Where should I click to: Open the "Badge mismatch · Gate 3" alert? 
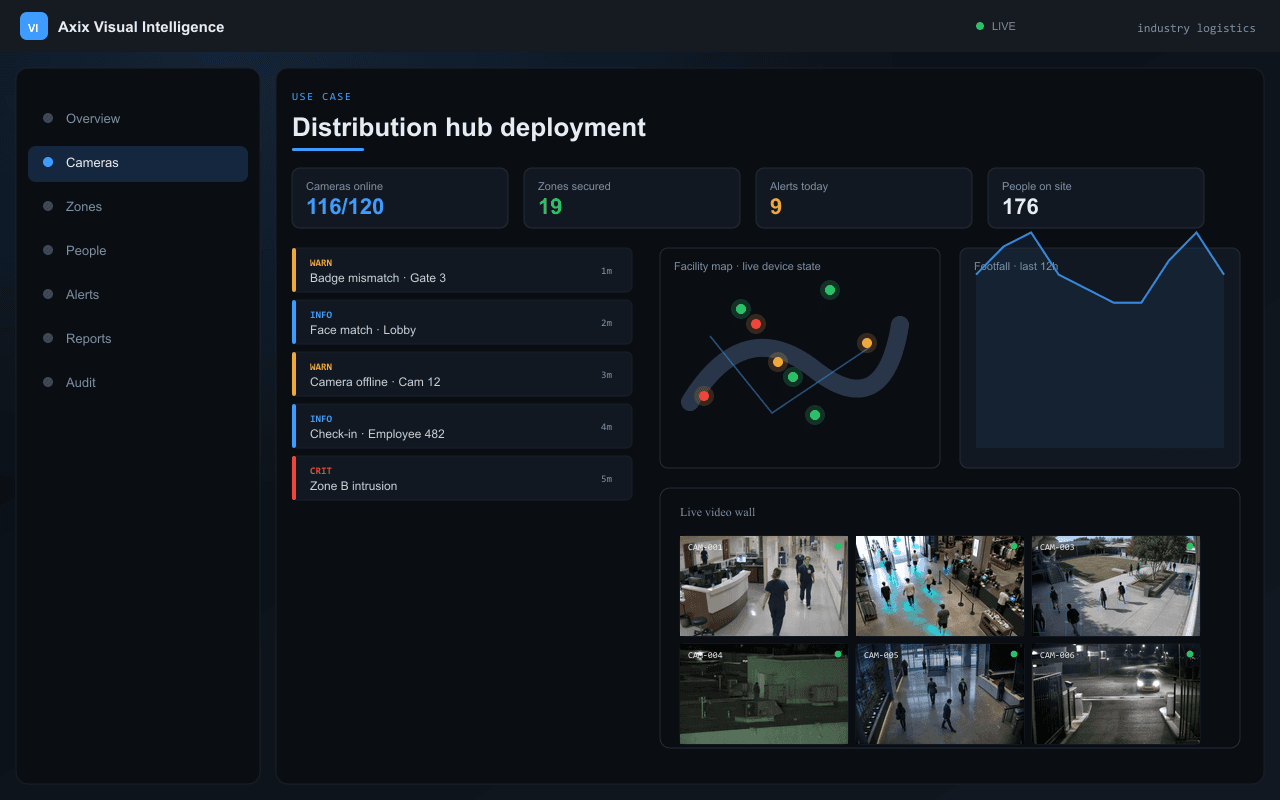tap(462, 270)
